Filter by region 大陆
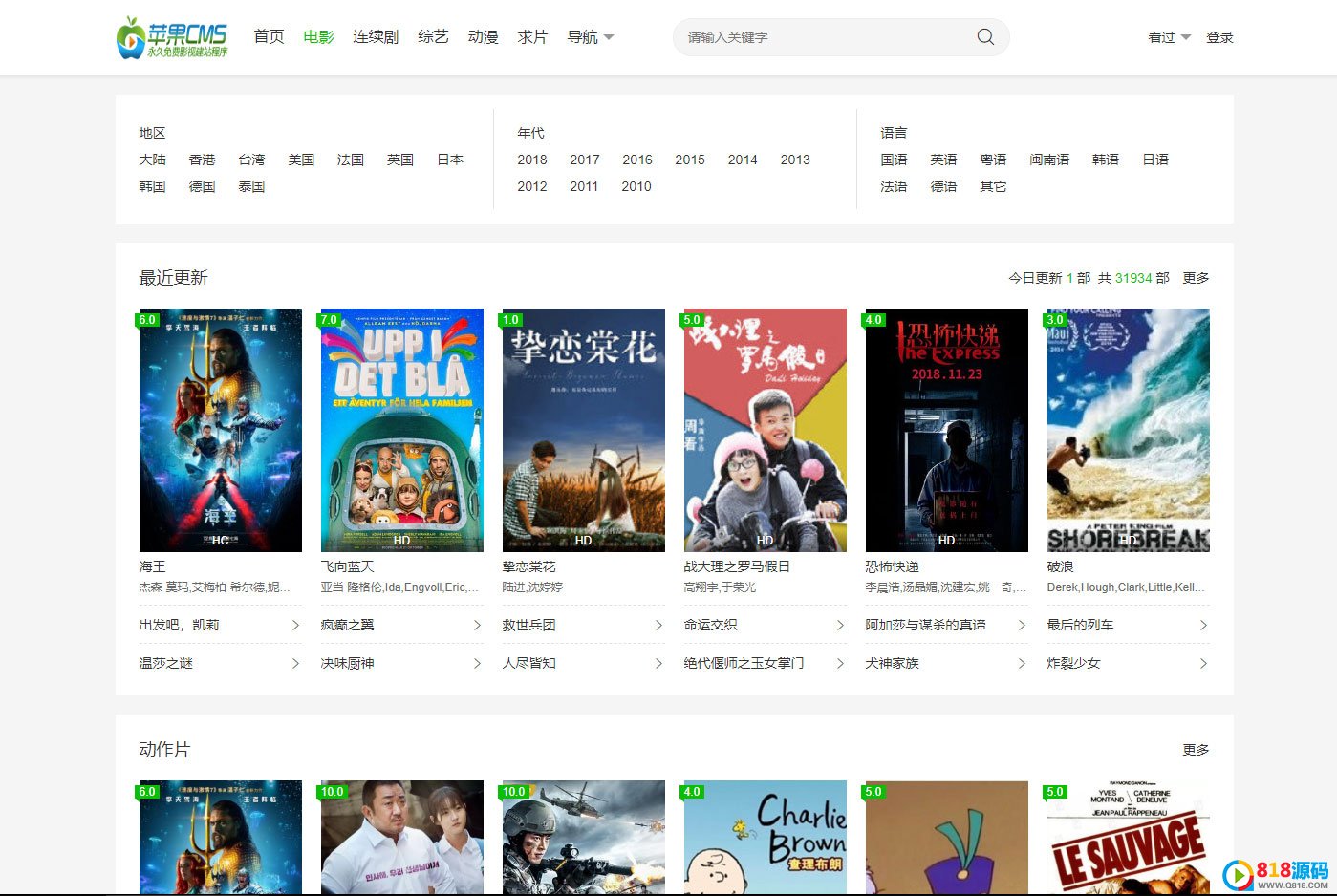Viewport: 1337px width, 896px height. (x=152, y=160)
